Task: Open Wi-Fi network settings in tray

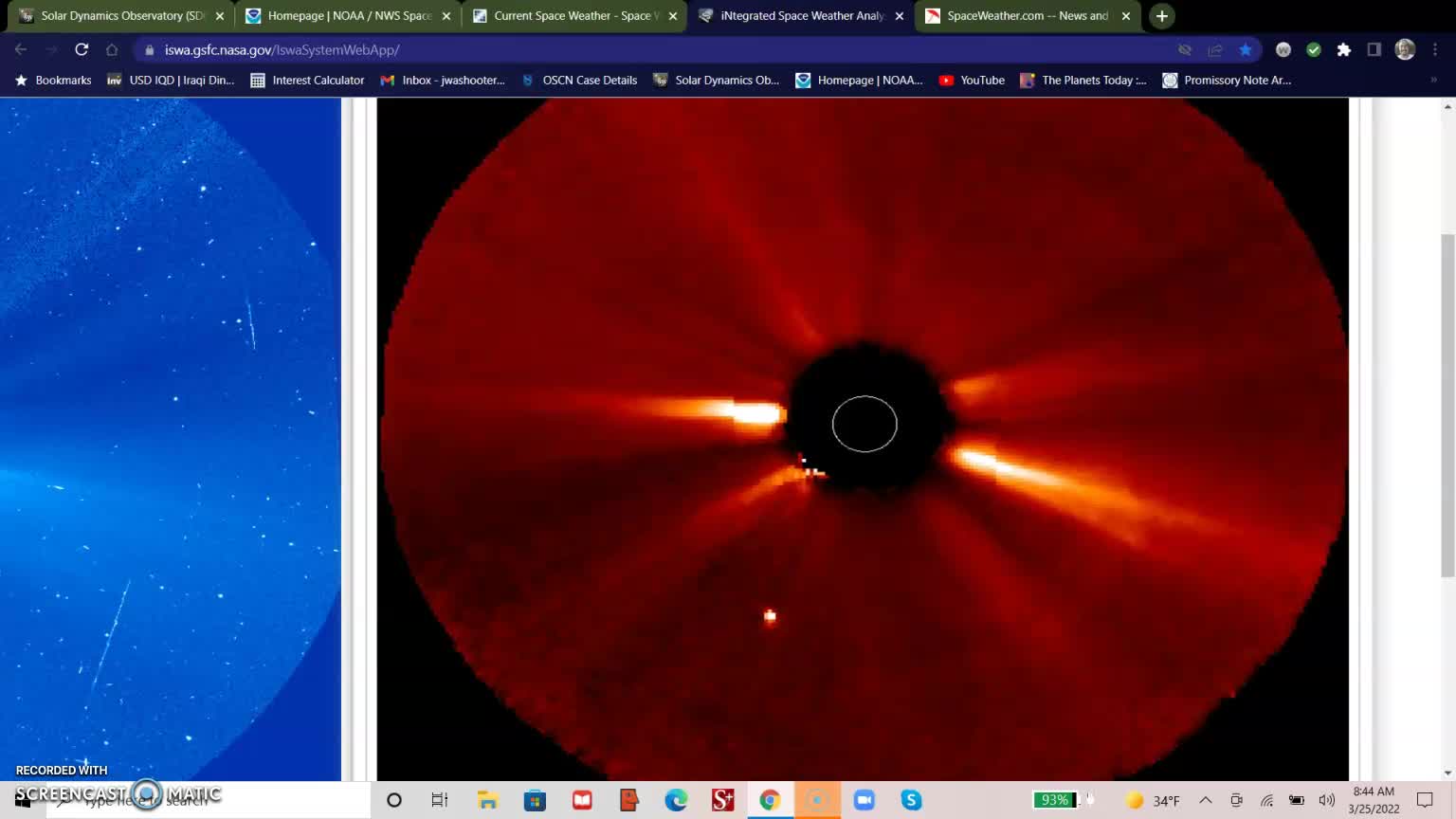Action: tap(1266, 801)
